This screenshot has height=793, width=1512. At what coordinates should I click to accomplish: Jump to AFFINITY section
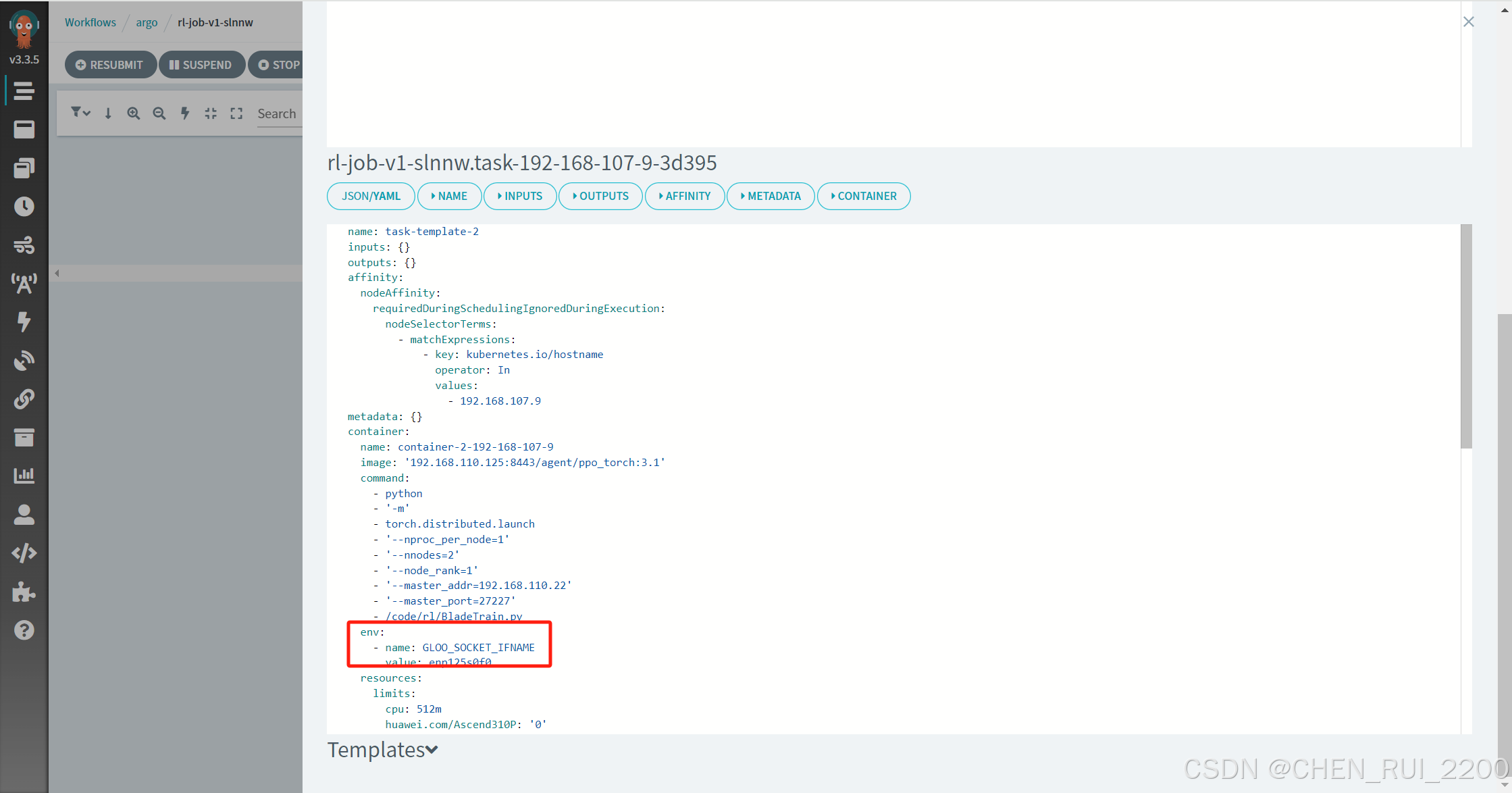(684, 196)
